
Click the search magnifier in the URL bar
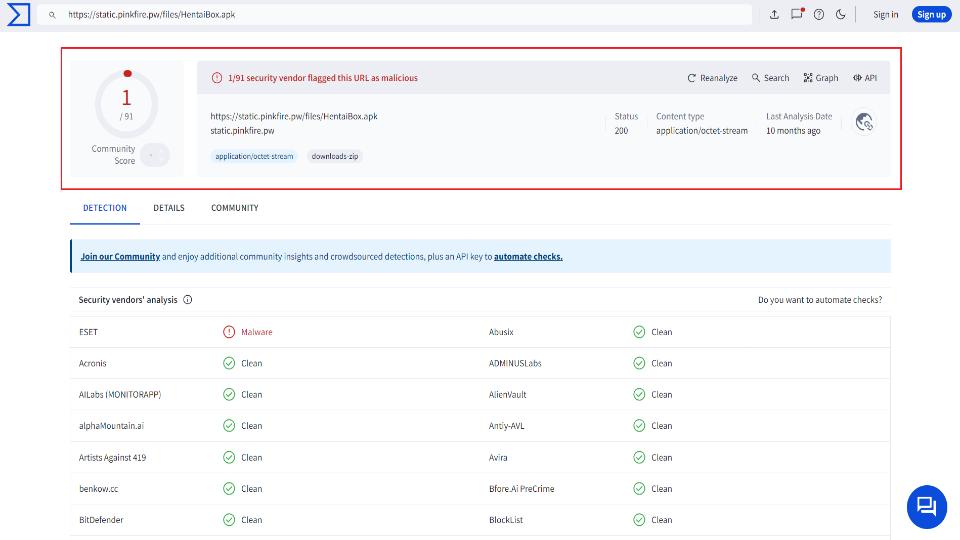coord(52,15)
